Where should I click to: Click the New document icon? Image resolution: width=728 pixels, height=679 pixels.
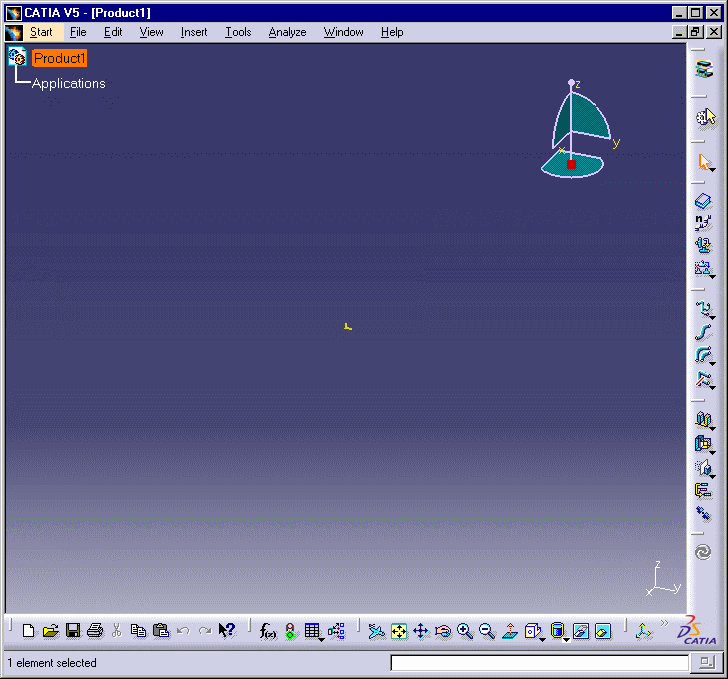point(28,631)
